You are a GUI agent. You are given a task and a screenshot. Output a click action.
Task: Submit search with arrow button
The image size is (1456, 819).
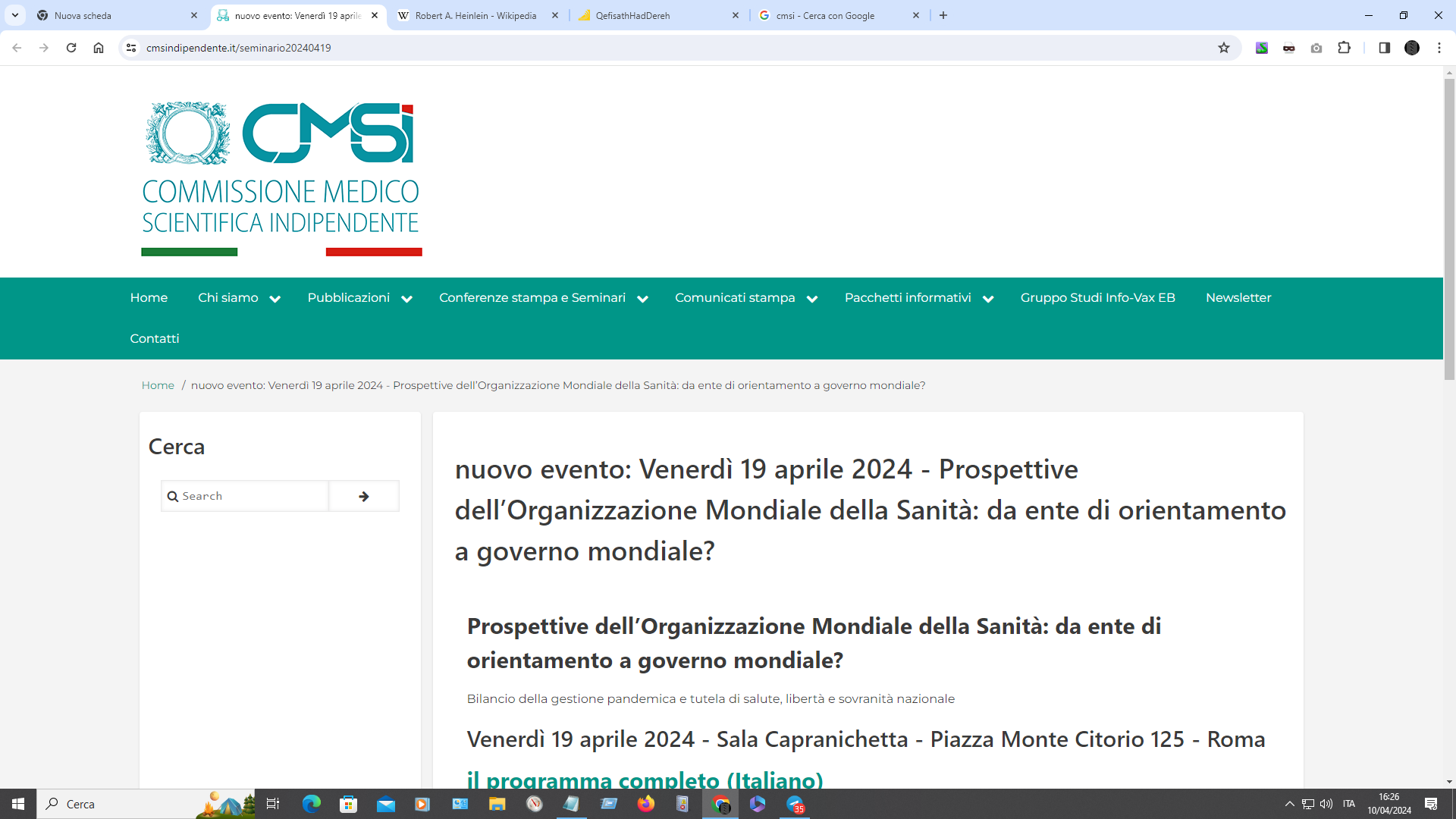tap(364, 496)
